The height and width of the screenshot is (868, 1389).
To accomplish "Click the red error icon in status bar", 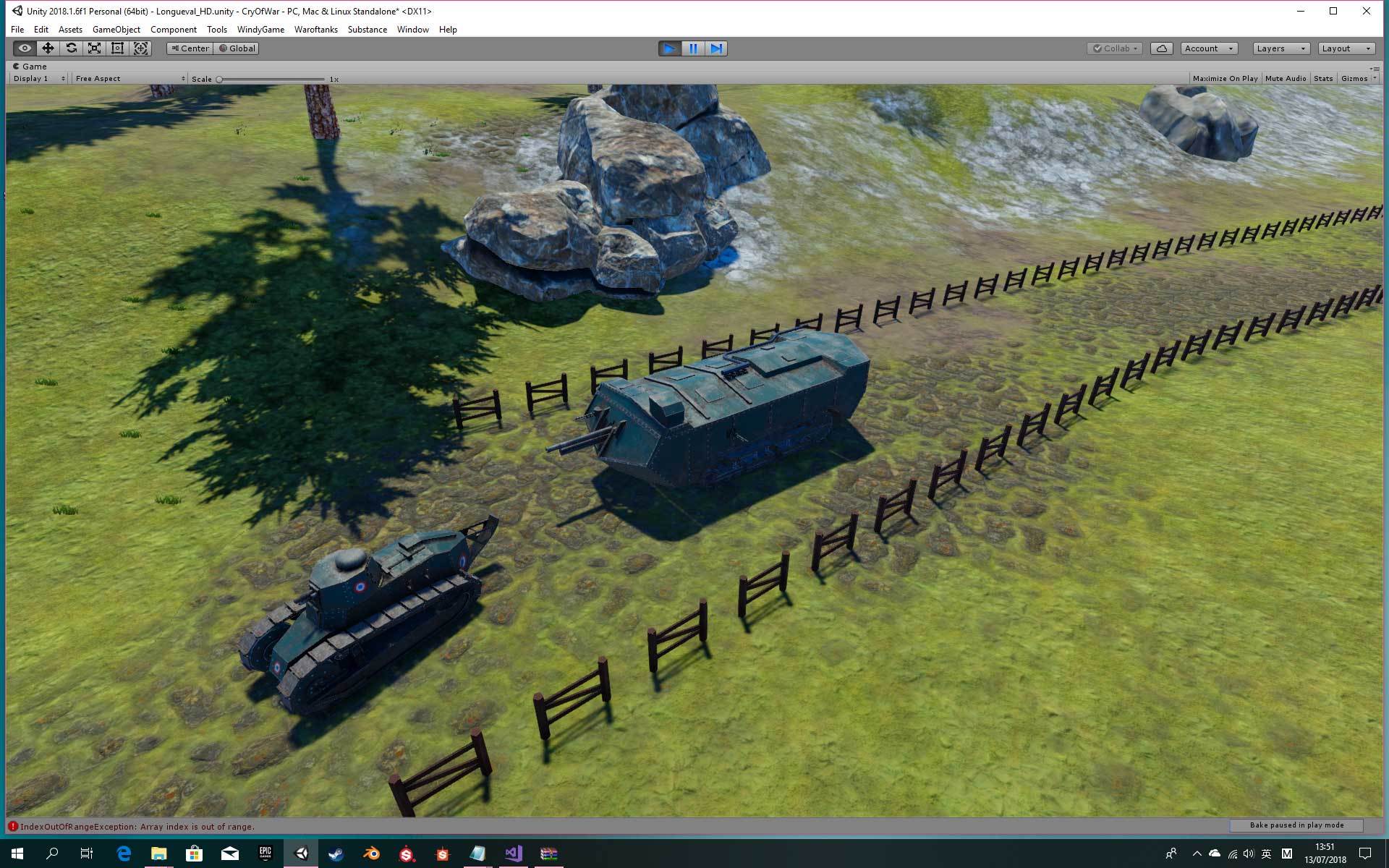I will click(13, 826).
